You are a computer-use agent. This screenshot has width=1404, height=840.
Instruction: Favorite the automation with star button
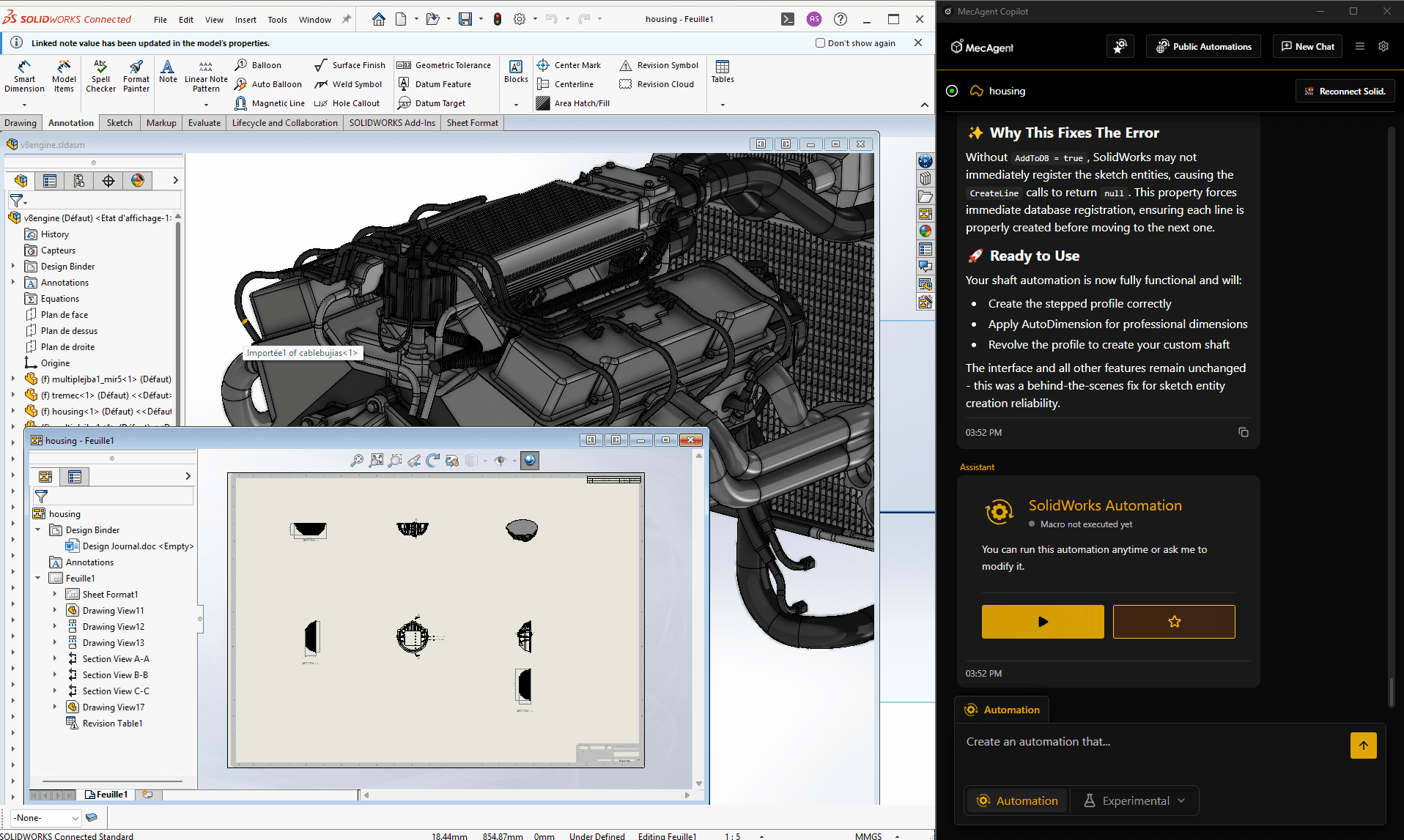[x=1173, y=622]
